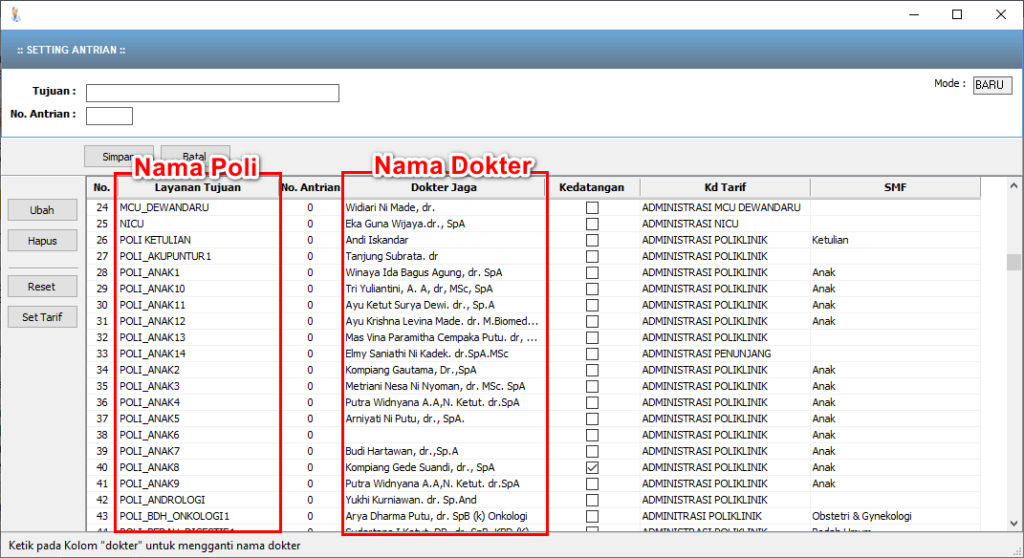Viewport: 1024px width, 558px height.
Task: Focus the Tujuan text field
Action: coord(212,93)
